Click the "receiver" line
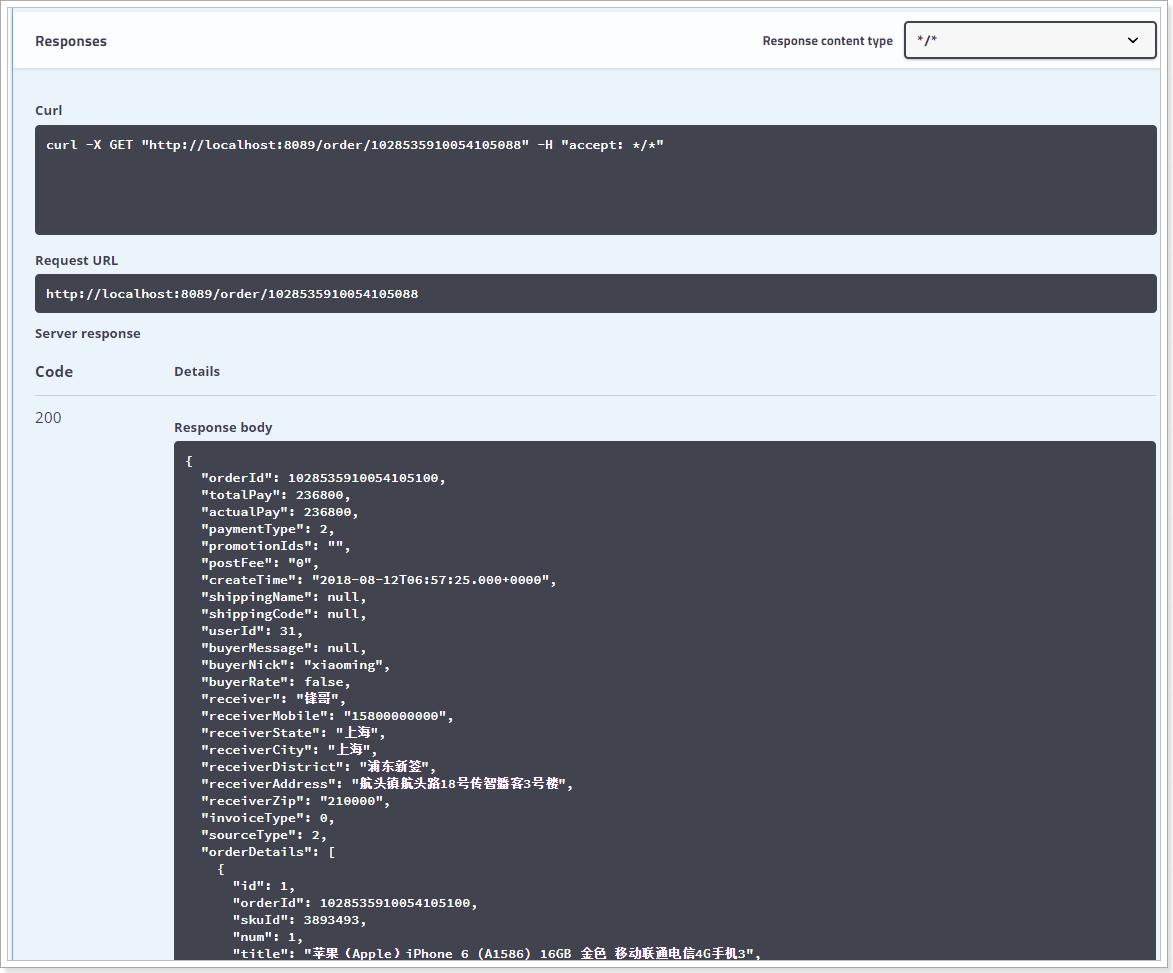The height and width of the screenshot is (973, 1173). coord(274,699)
